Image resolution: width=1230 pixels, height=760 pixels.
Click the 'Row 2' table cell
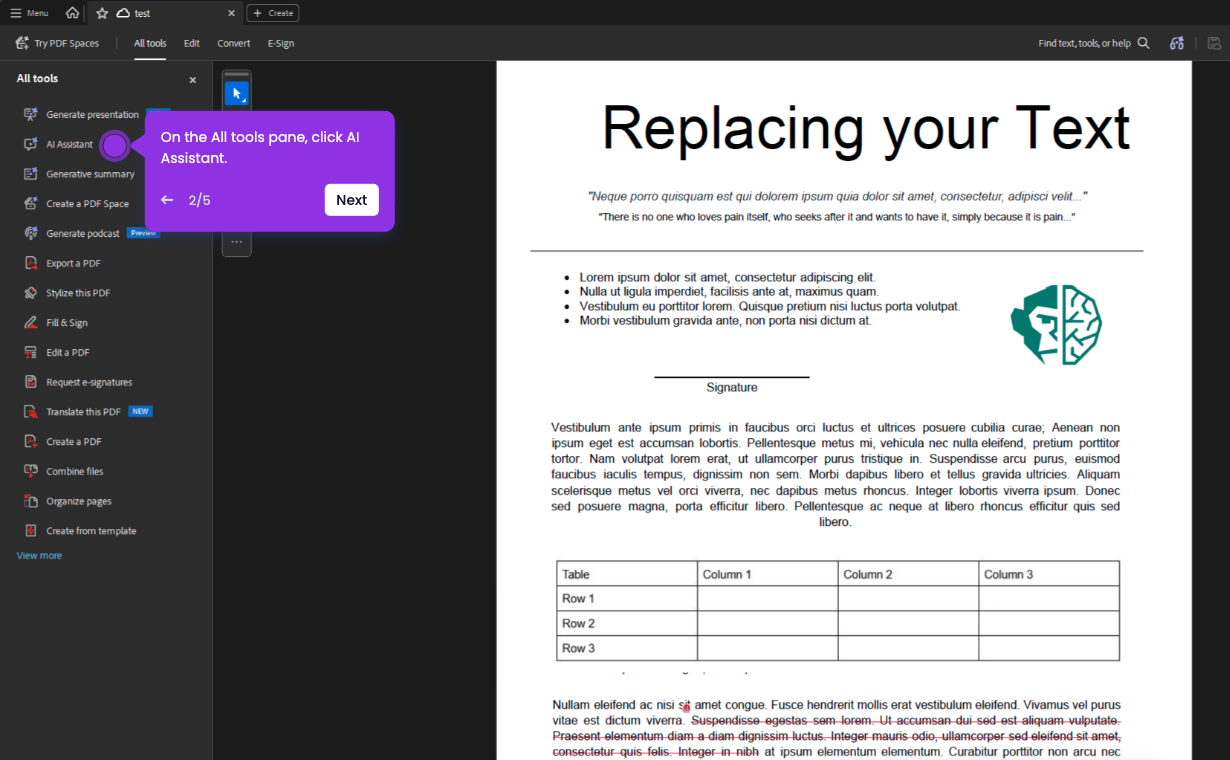[x=627, y=623]
